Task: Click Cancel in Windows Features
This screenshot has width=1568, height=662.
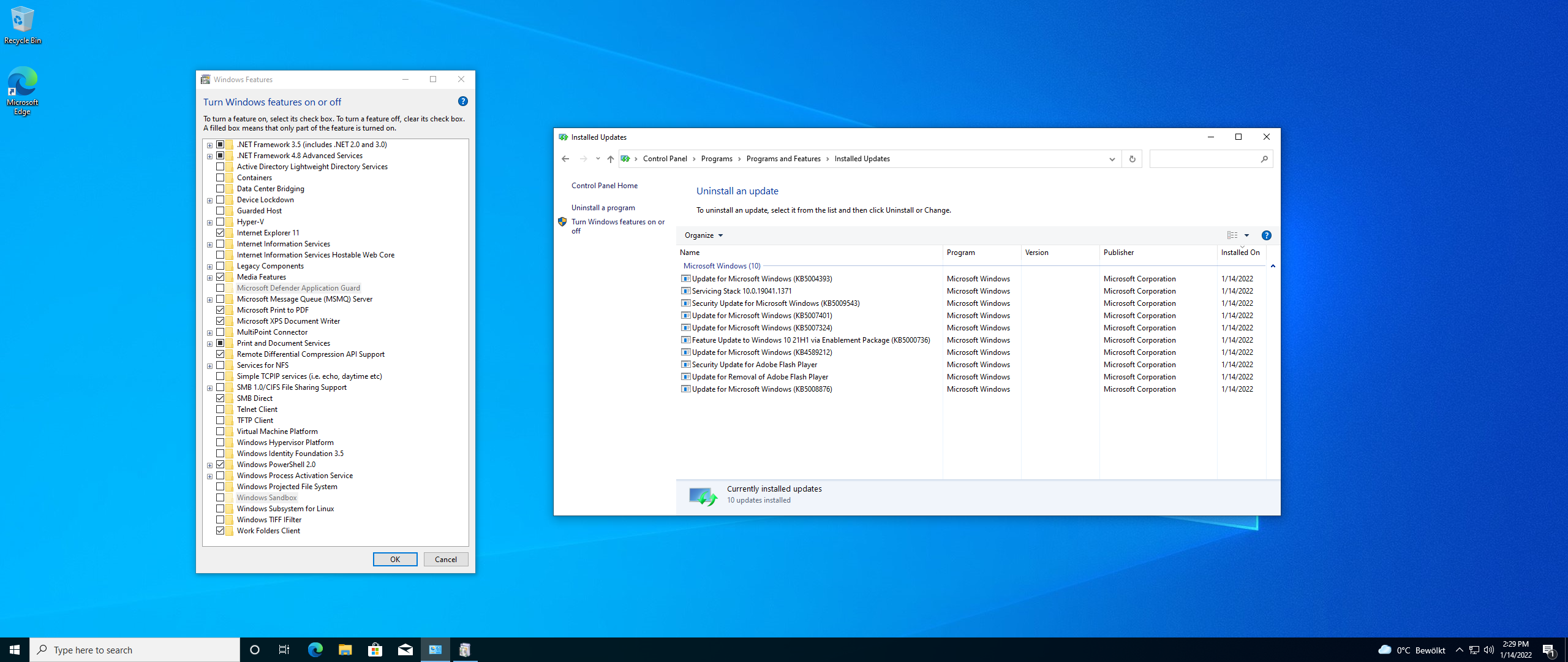Action: click(446, 559)
